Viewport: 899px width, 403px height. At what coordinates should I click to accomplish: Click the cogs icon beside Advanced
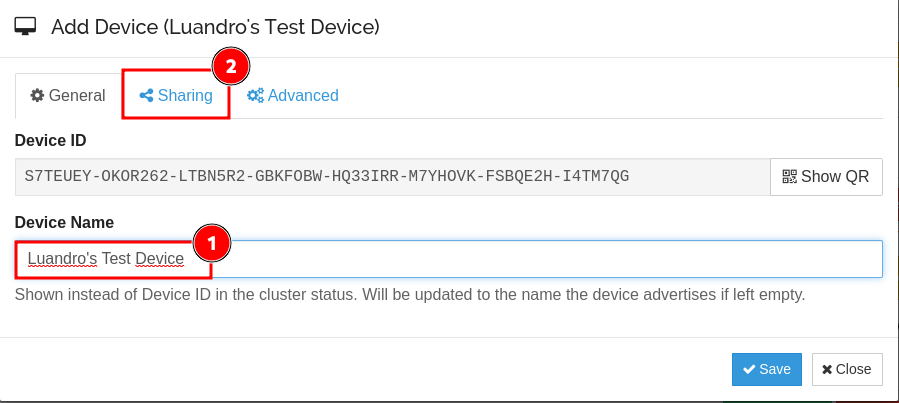[255, 96]
